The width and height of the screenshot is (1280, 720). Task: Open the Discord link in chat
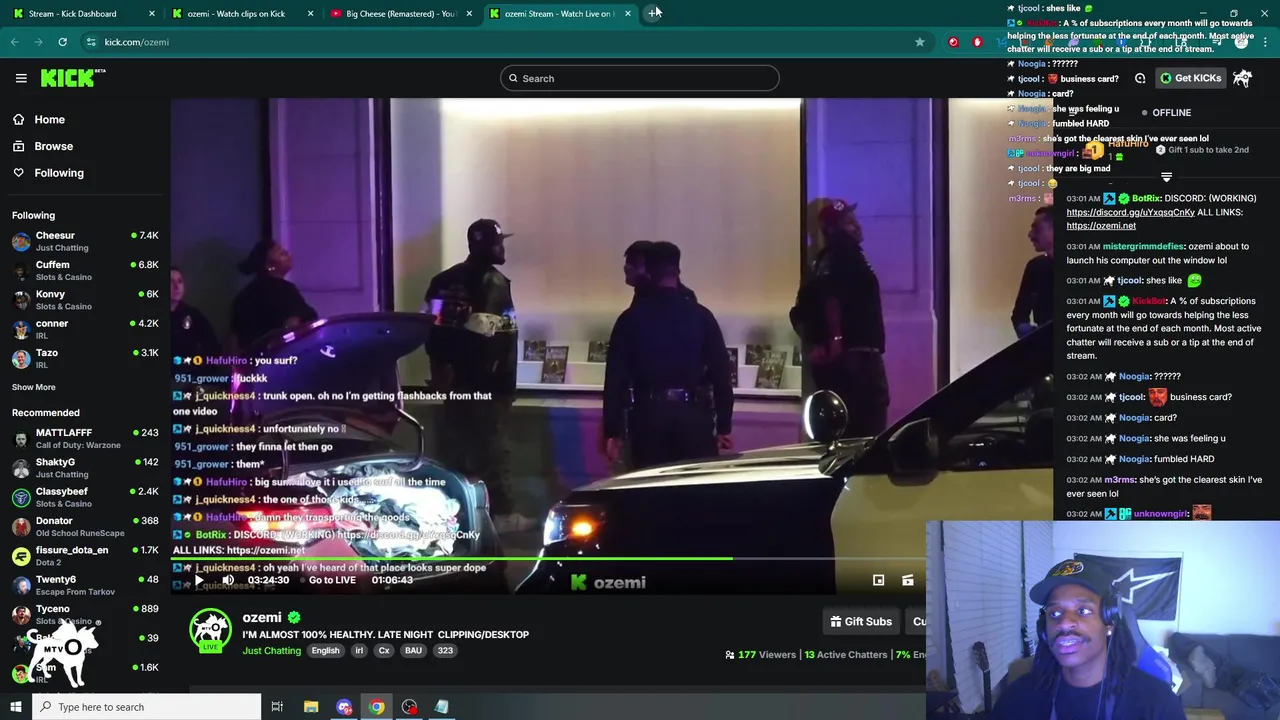(1130, 212)
